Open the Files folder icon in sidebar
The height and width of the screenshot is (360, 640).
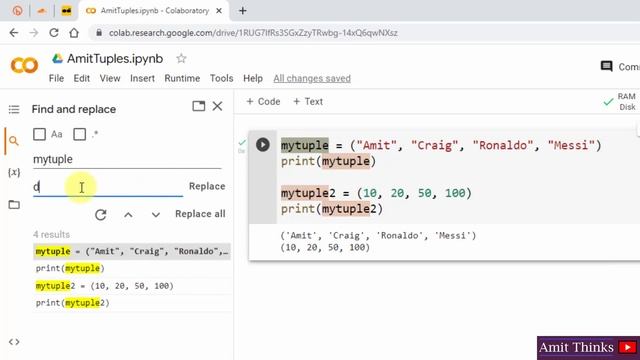coord(14,204)
